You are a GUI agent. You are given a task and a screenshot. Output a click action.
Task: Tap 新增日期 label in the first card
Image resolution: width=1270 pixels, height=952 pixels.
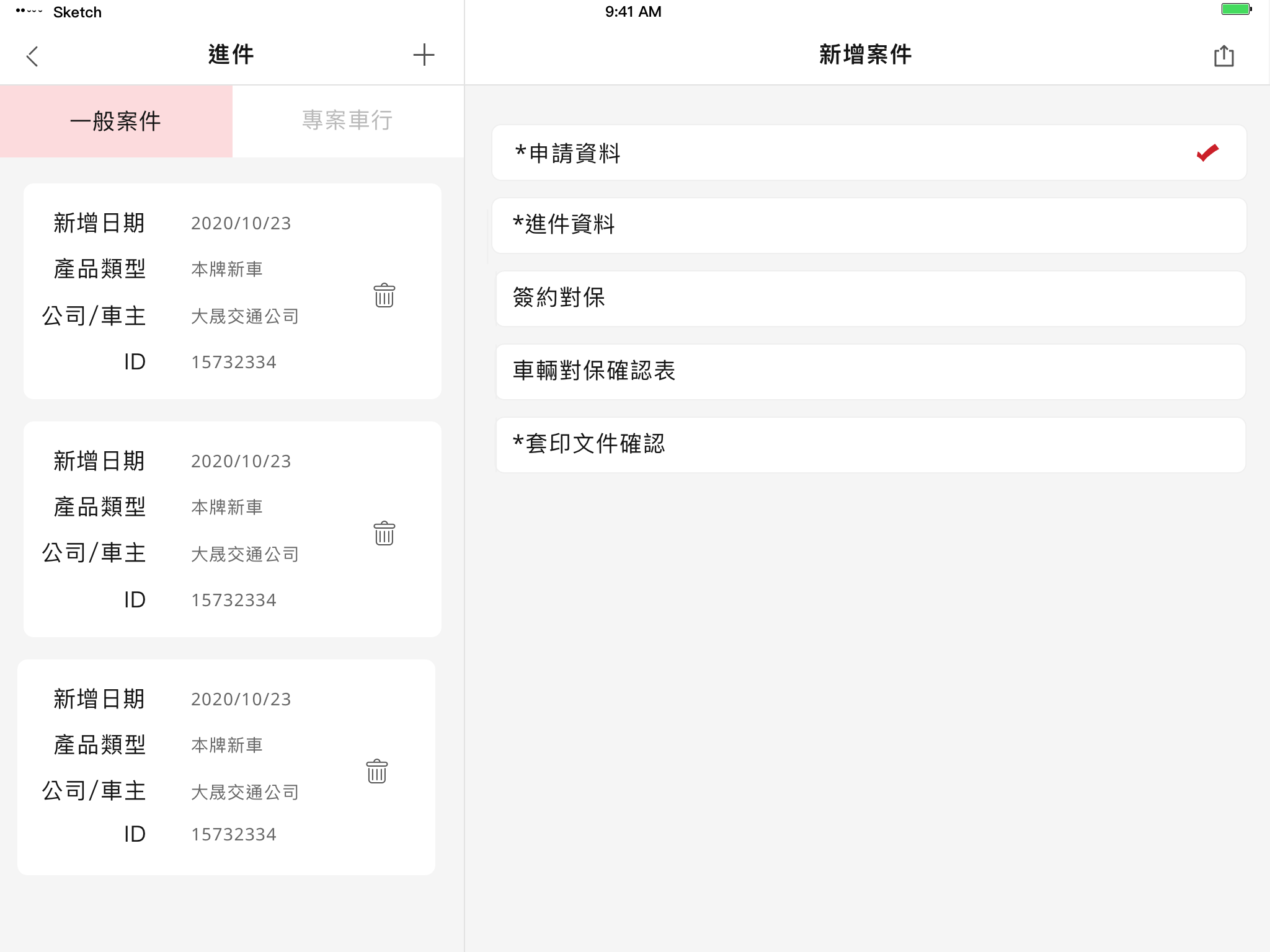[99, 223]
